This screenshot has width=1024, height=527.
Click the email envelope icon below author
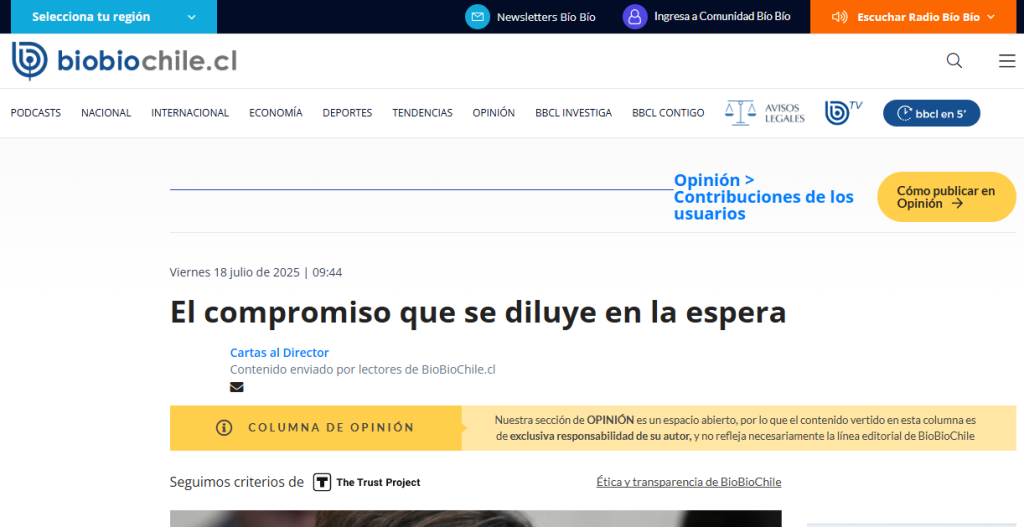coord(237,387)
